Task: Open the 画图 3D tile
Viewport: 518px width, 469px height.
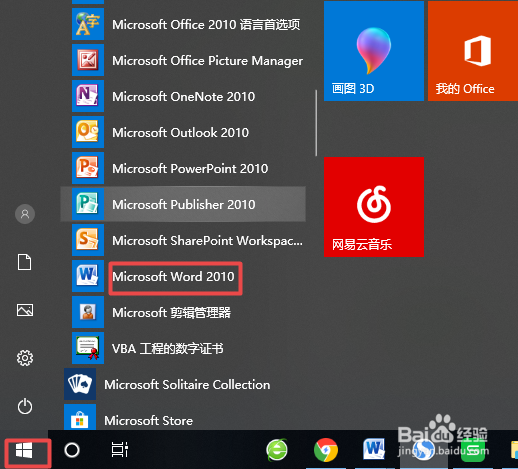Action: pyautogui.click(x=374, y=51)
